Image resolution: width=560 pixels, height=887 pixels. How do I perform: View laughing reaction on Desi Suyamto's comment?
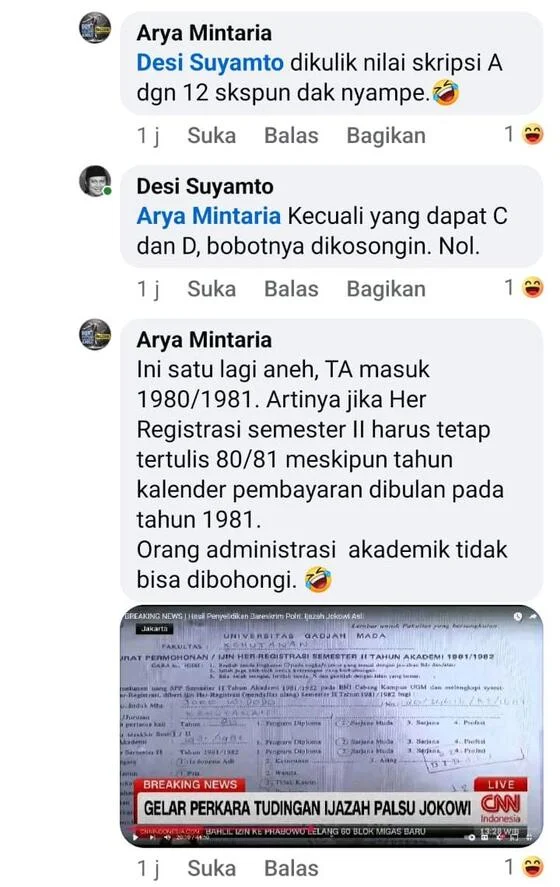533,288
